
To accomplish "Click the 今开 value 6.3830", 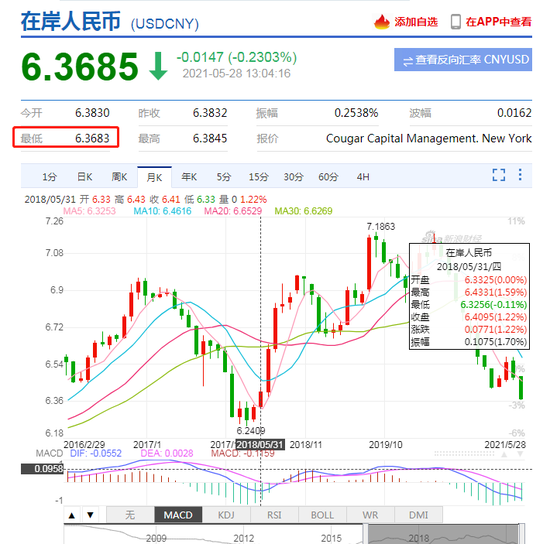I will click(92, 113).
